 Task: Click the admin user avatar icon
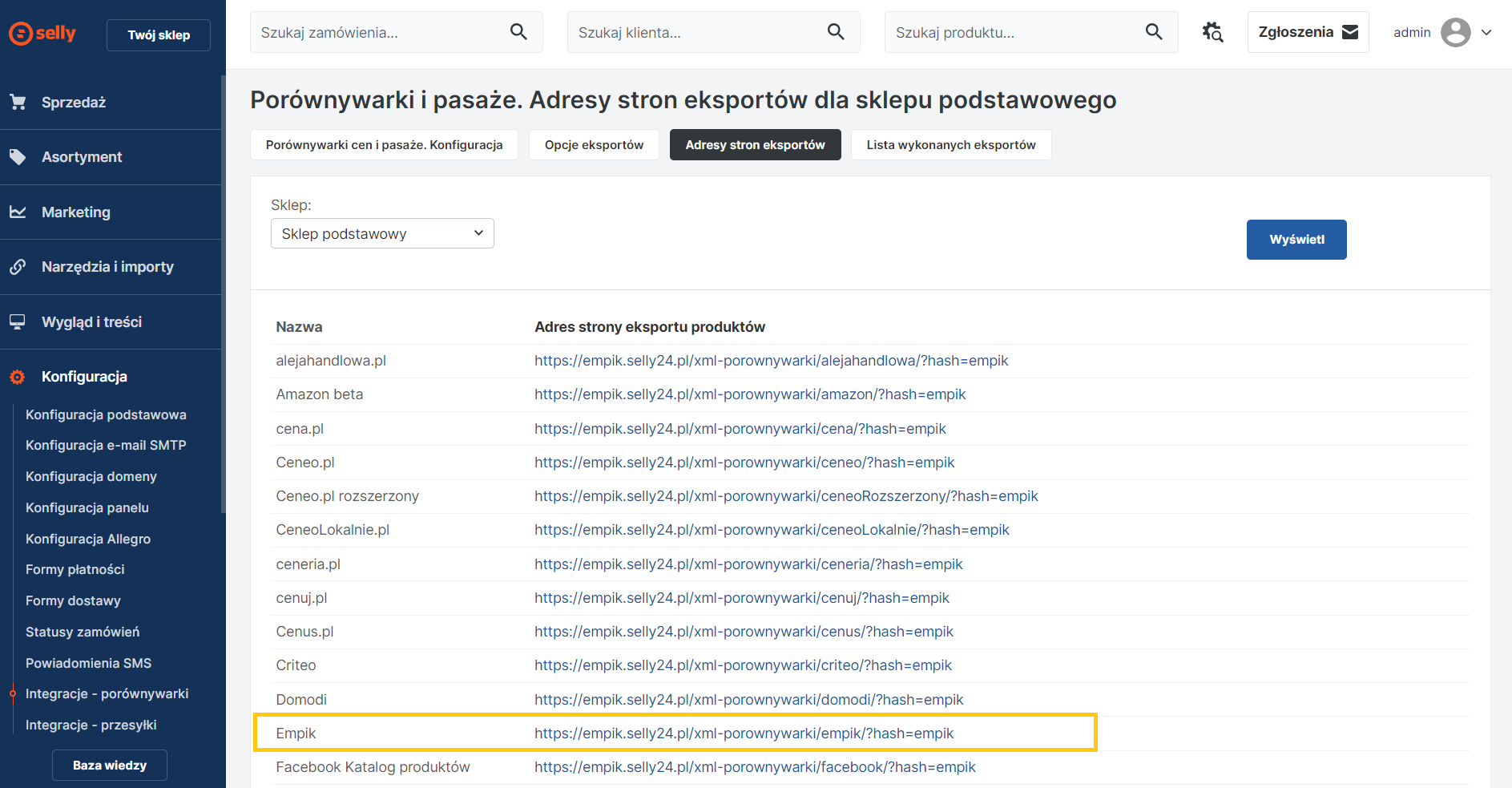[x=1455, y=33]
